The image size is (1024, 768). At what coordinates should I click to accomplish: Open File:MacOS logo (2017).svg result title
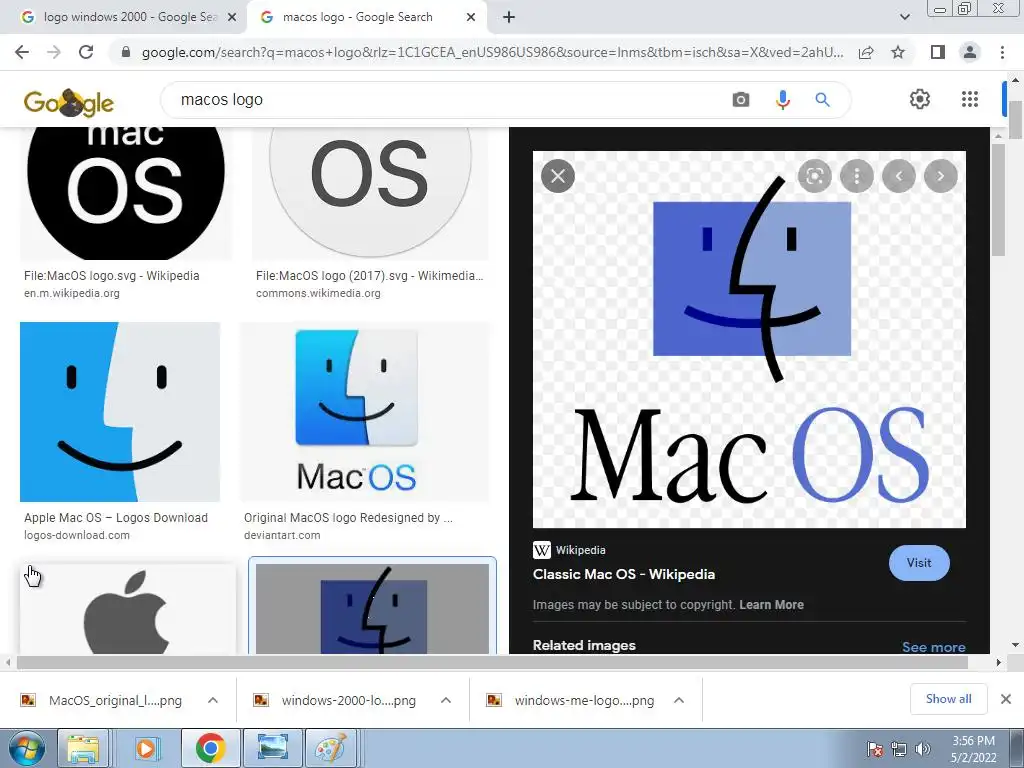pyautogui.click(x=370, y=276)
